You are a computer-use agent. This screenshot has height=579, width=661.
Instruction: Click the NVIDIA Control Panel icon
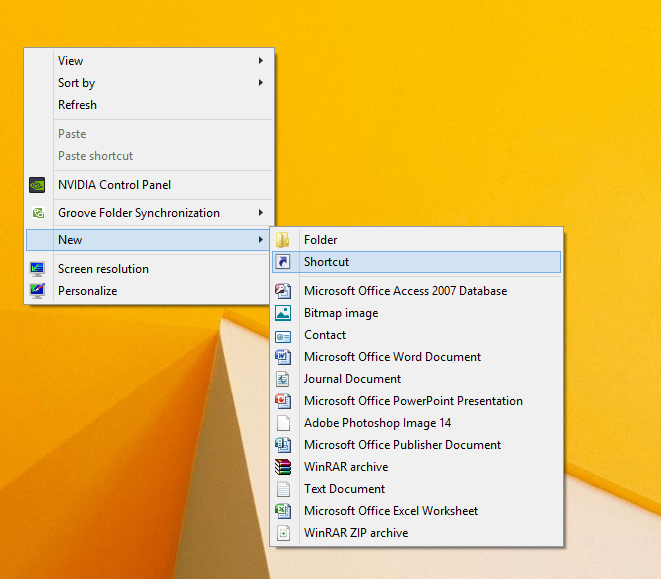(37, 185)
